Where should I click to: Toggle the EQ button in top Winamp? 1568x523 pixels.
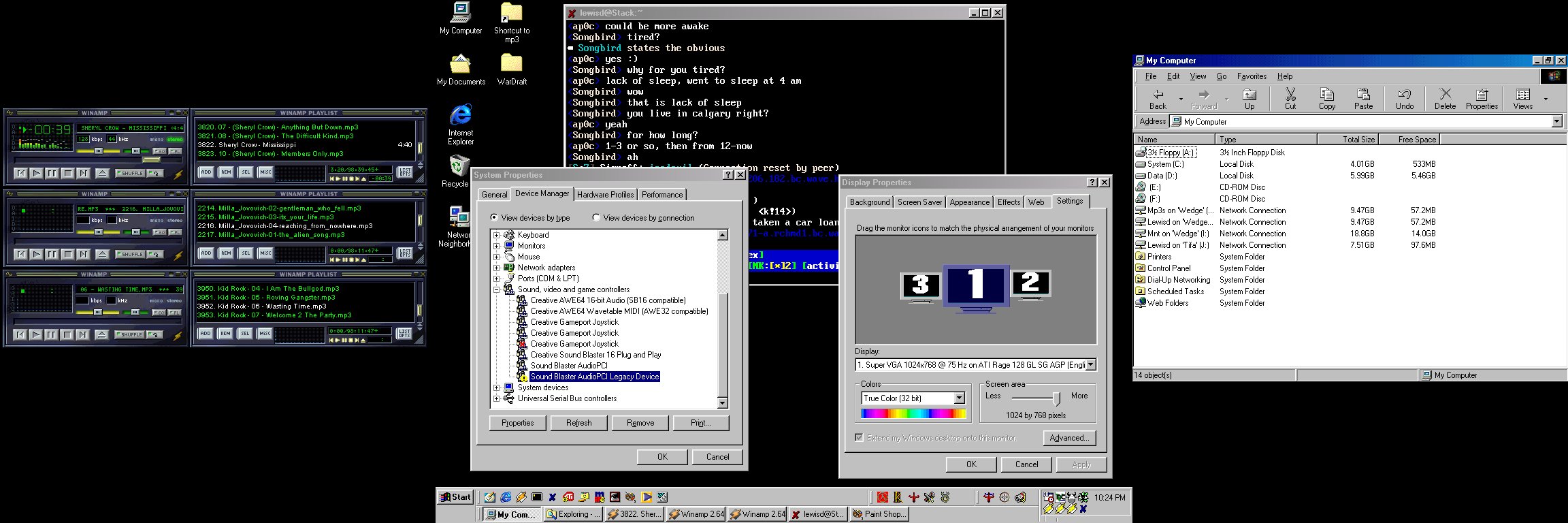tap(159, 150)
